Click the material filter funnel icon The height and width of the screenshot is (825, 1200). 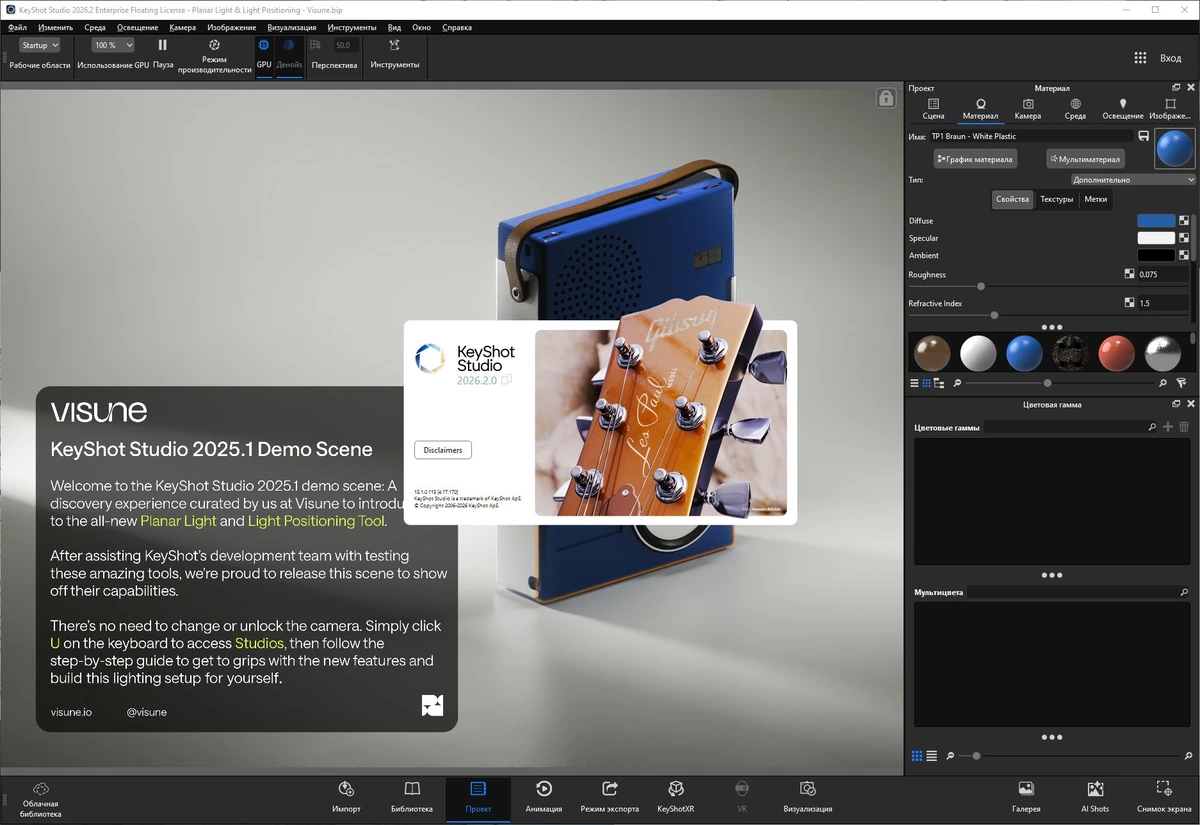click(1181, 383)
